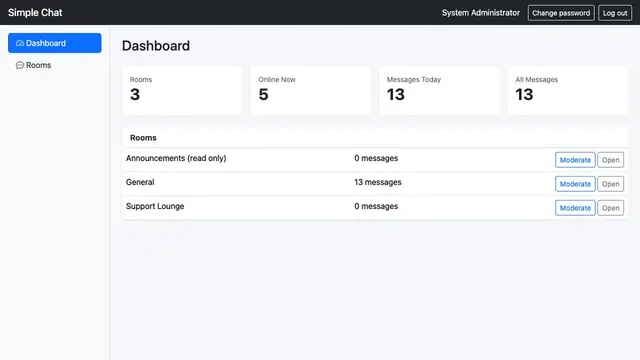Click the Dashboard speedometer icon in the sidebar
640x360 pixels.
[20, 43]
